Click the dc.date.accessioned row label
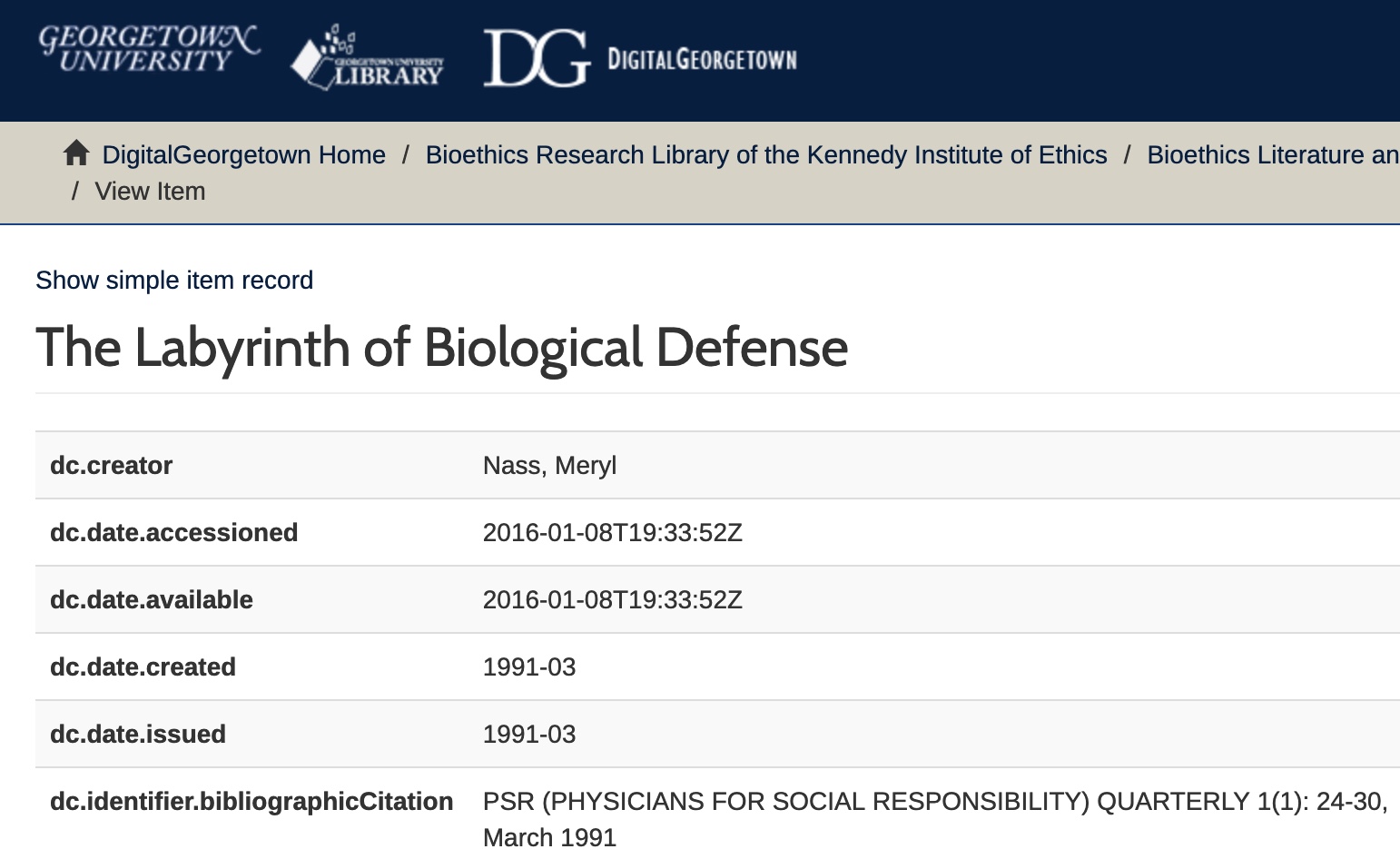This screenshot has width=1400, height=859. pos(173,533)
